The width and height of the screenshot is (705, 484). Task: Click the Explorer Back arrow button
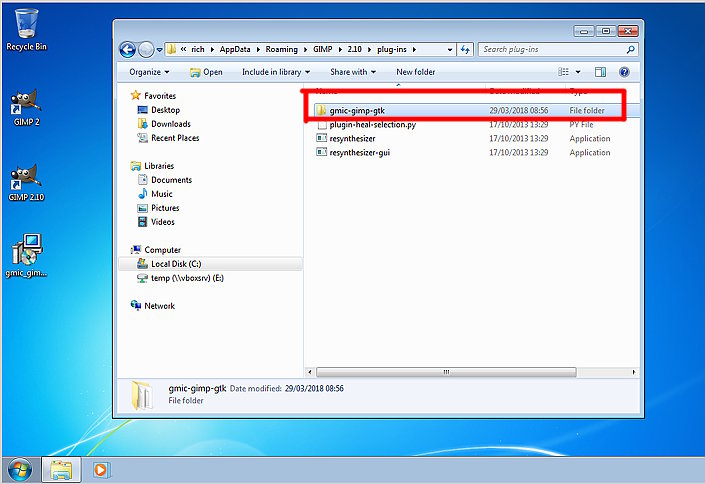(128, 49)
